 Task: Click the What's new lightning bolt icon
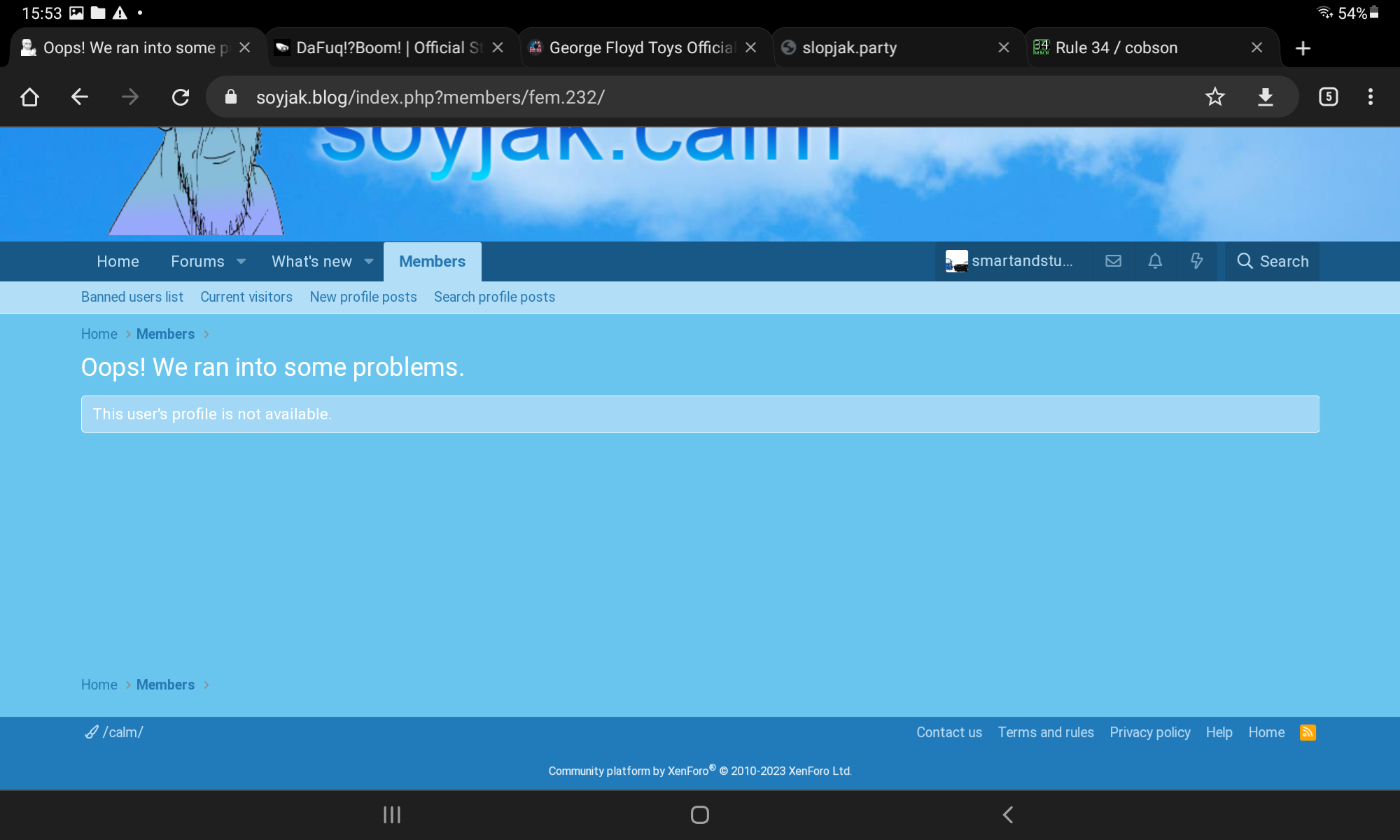pyautogui.click(x=1197, y=261)
